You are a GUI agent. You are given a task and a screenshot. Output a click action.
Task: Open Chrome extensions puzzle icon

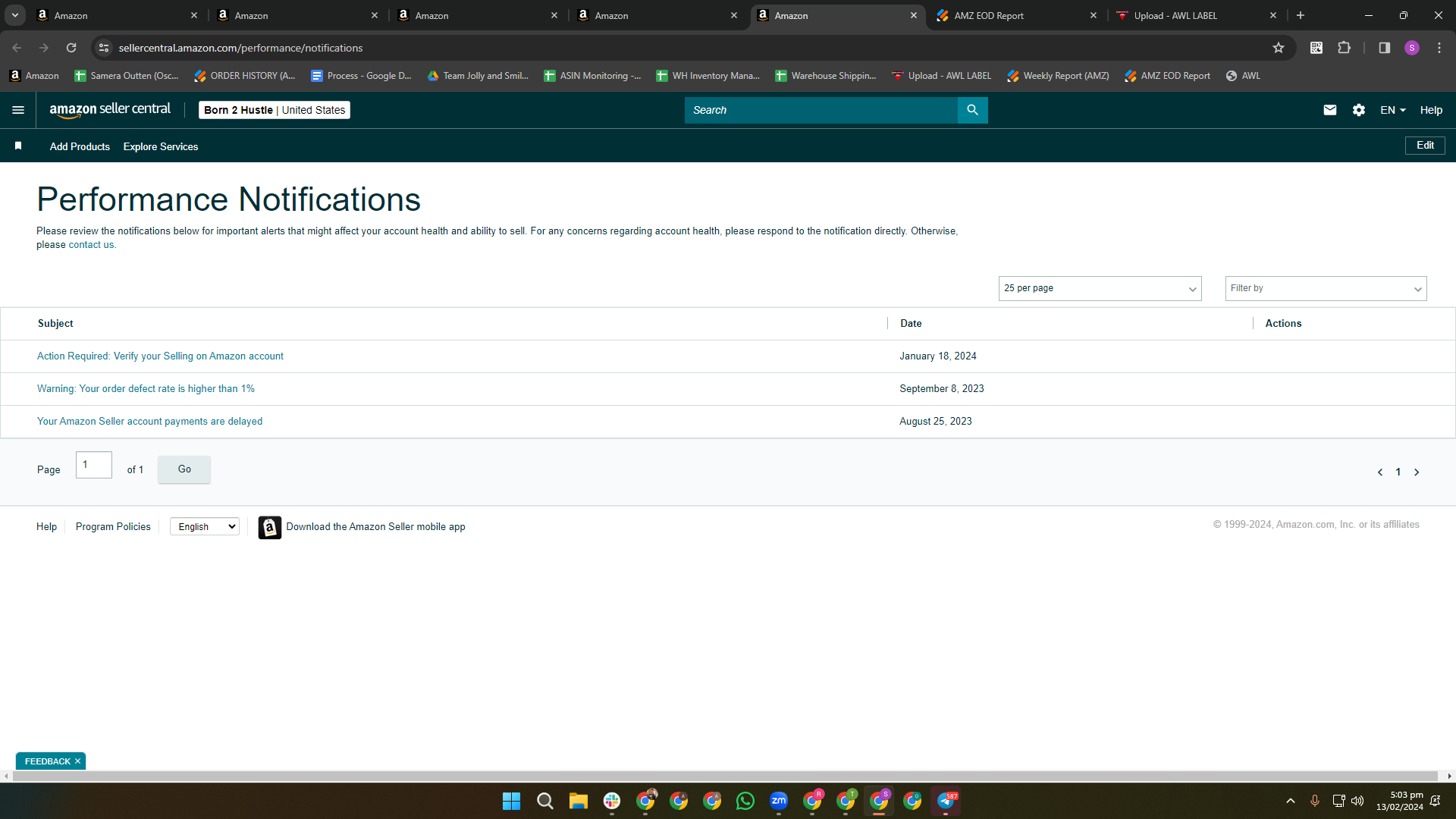tap(1344, 48)
